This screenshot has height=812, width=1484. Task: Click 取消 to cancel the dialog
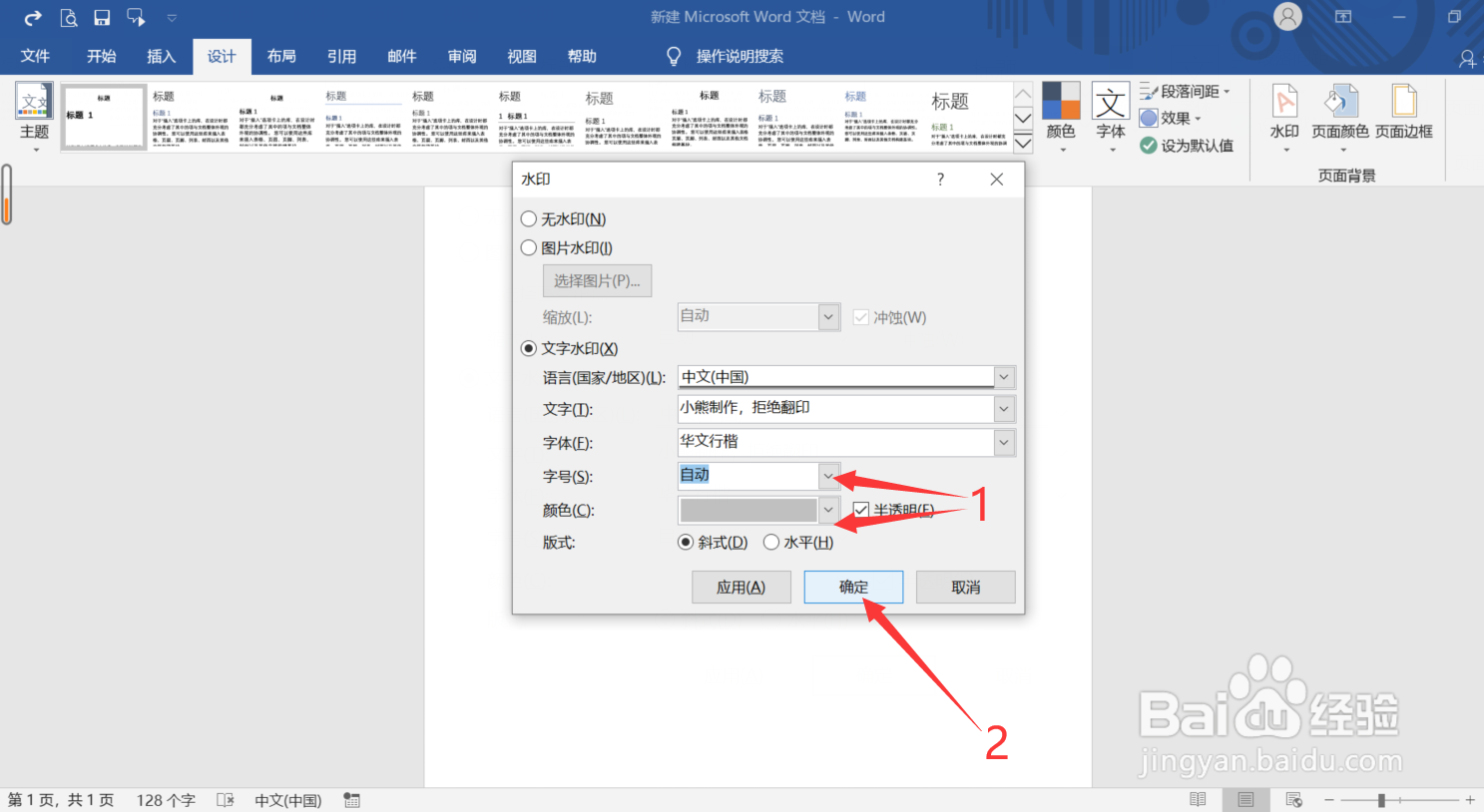tap(966, 588)
